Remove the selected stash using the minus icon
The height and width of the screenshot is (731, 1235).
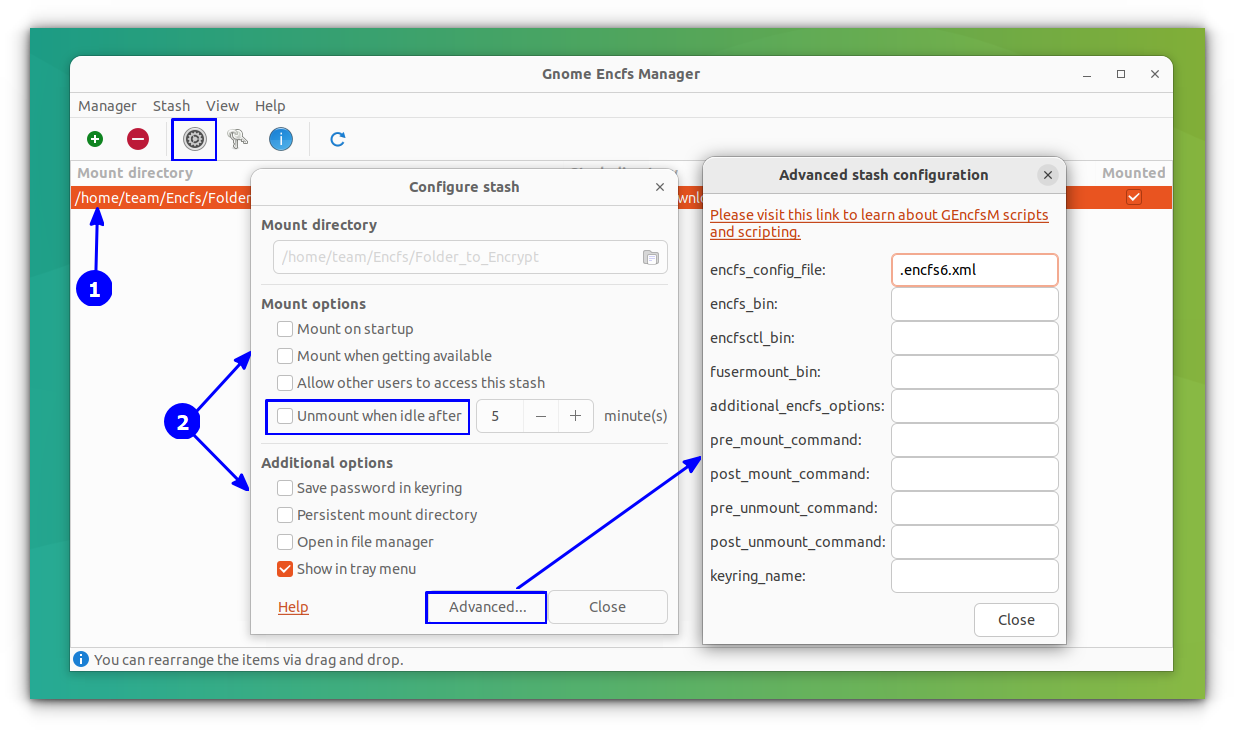[138, 139]
